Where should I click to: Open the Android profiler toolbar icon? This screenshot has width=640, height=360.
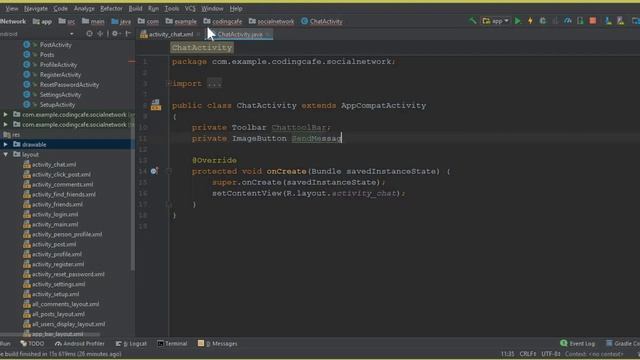(x=568, y=21)
